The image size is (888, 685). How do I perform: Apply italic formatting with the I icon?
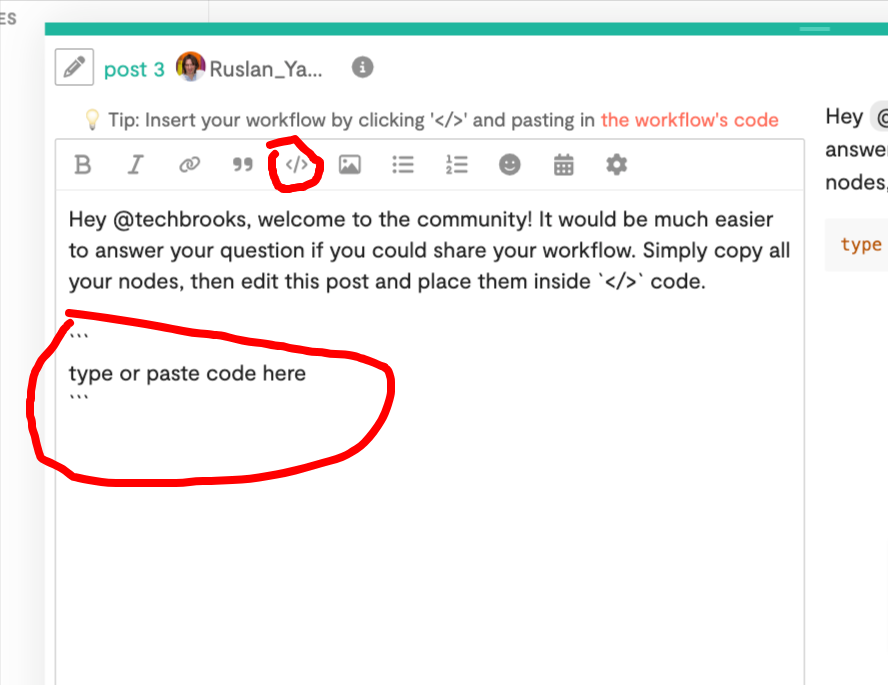(135, 165)
